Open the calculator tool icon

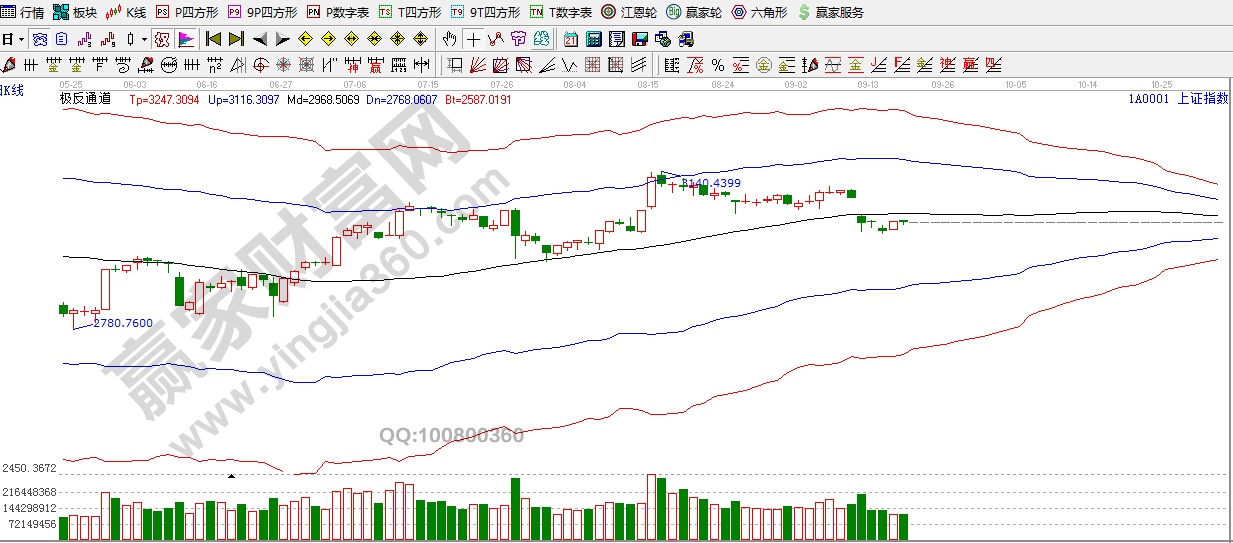[594, 40]
